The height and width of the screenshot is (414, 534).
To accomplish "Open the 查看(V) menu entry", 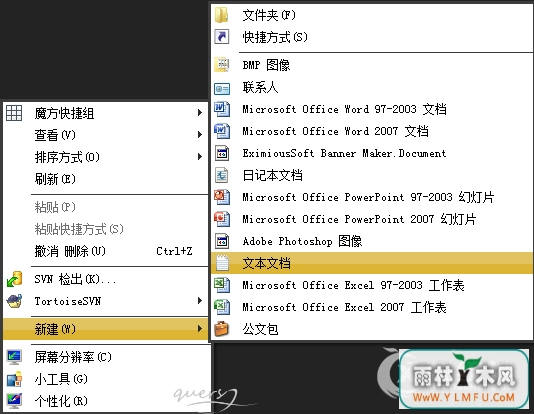I will 106,135.
